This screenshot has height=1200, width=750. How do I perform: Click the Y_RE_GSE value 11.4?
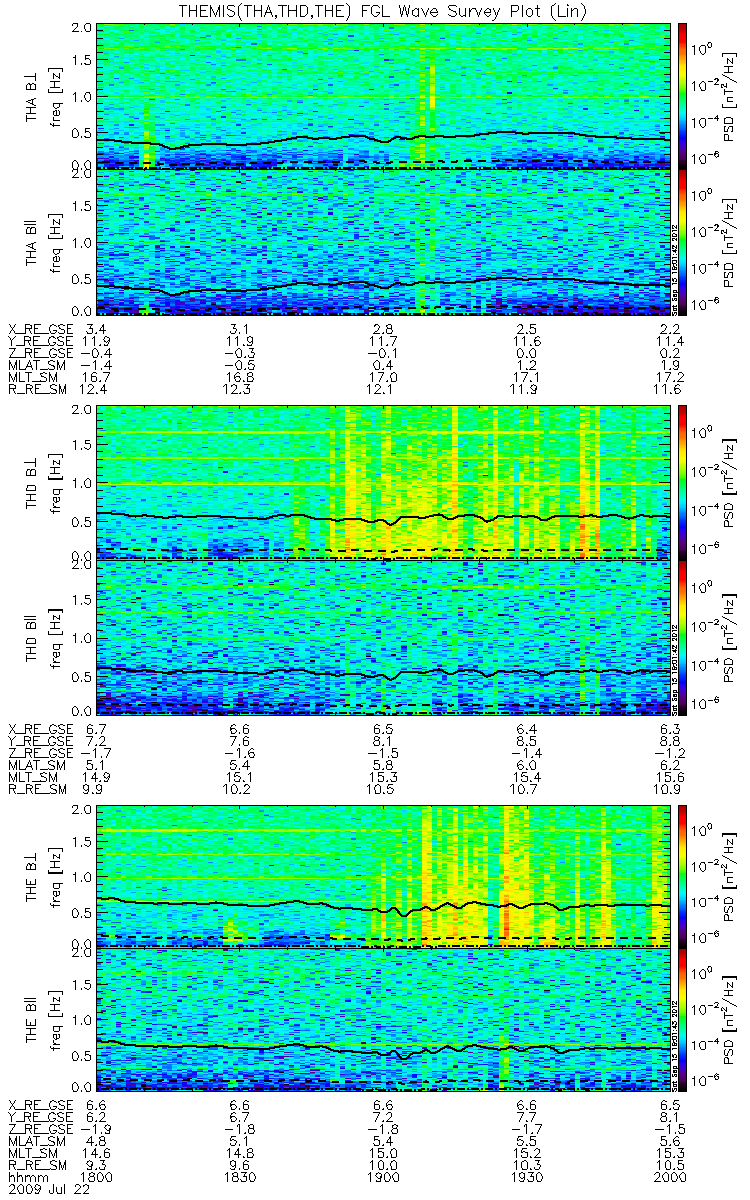tap(669, 341)
